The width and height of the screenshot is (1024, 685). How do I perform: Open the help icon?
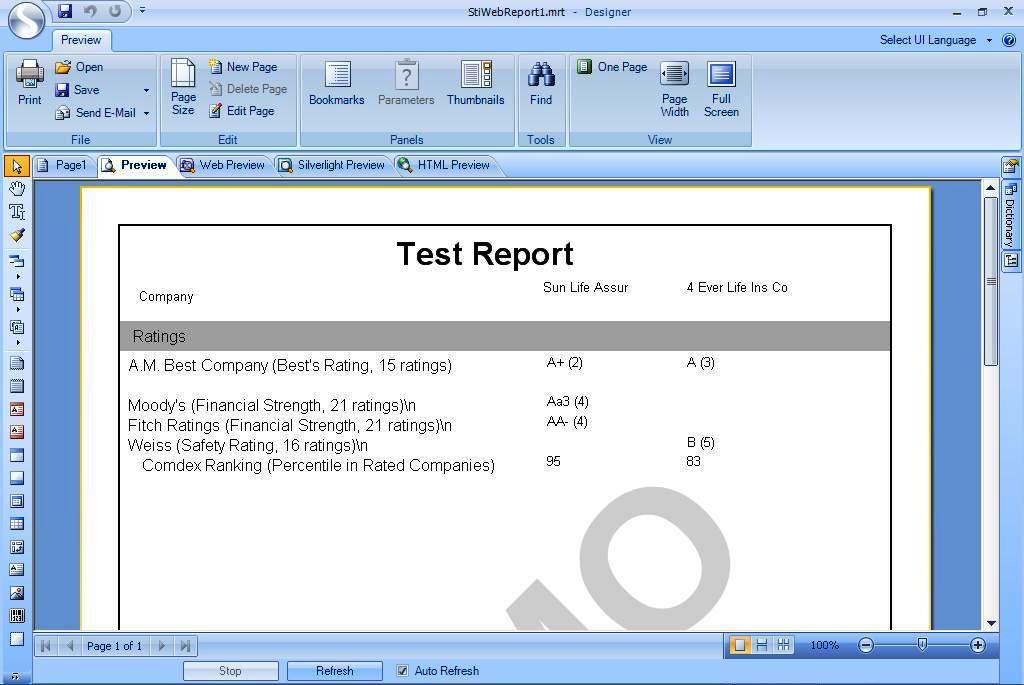click(1009, 40)
